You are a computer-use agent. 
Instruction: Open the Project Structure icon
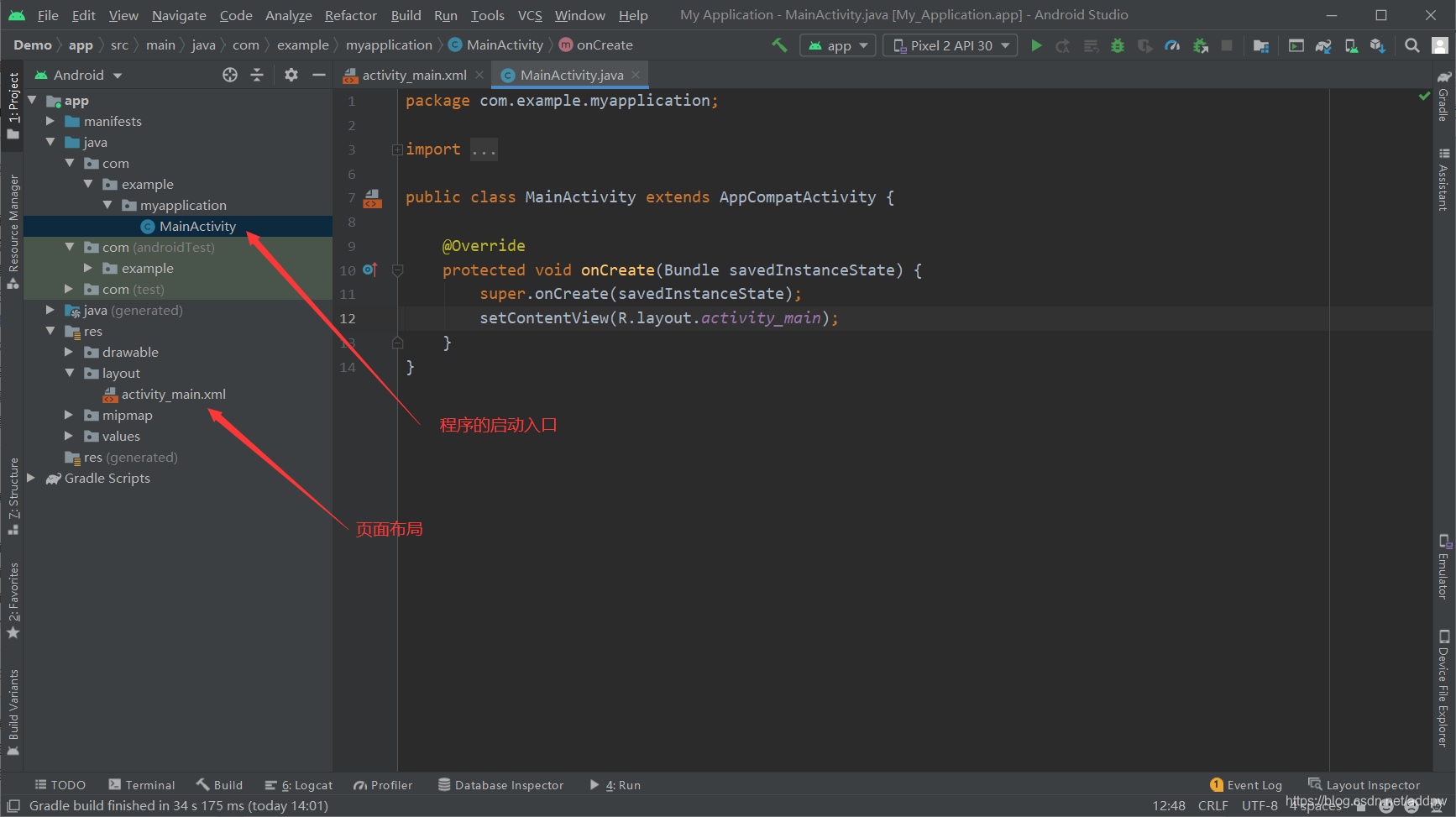pyautogui.click(x=1260, y=45)
